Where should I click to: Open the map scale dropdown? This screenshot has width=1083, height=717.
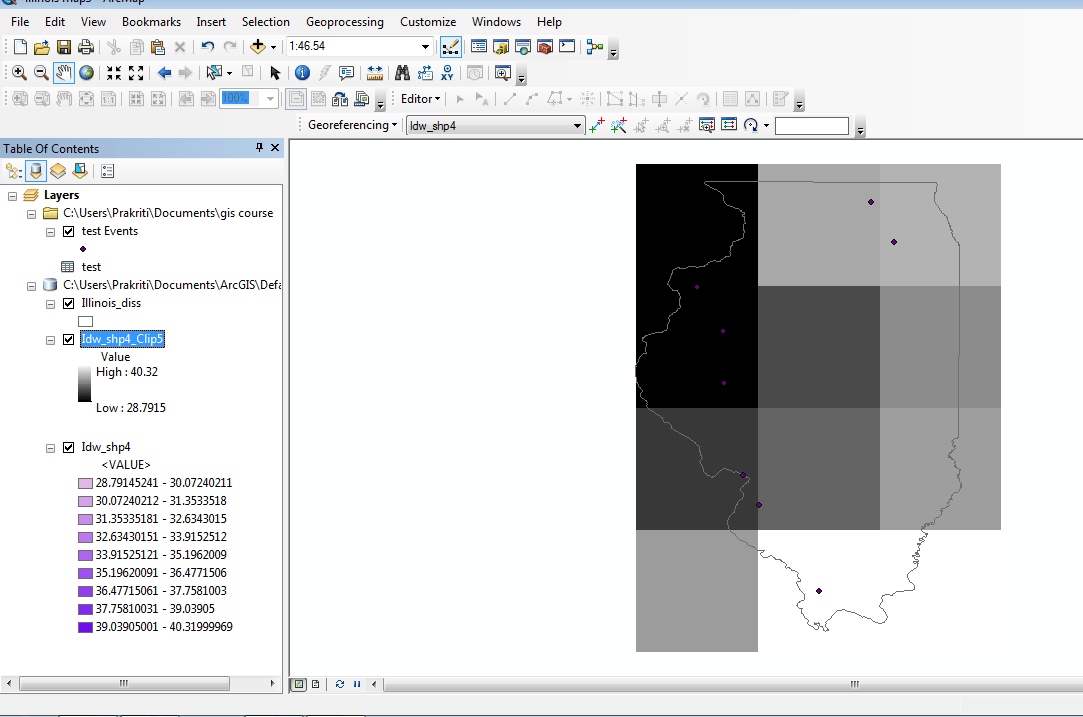[424, 46]
